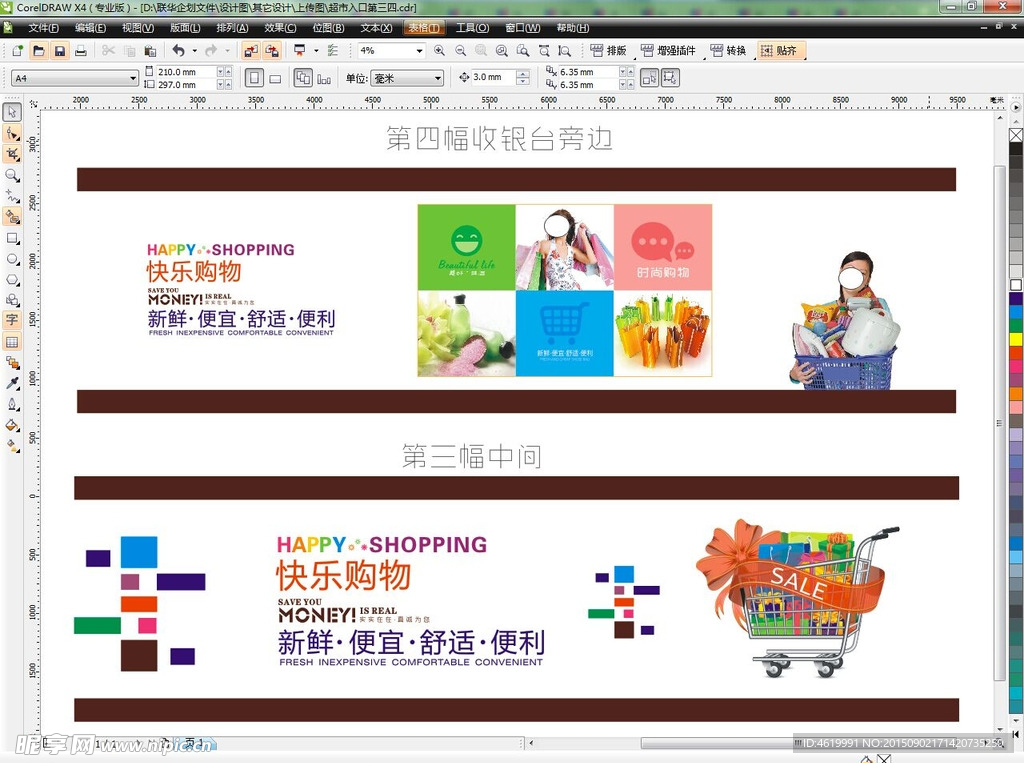The width and height of the screenshot is (1024, 763).
Task: Click the Save icon in toolbar
Action: (60, 51)
